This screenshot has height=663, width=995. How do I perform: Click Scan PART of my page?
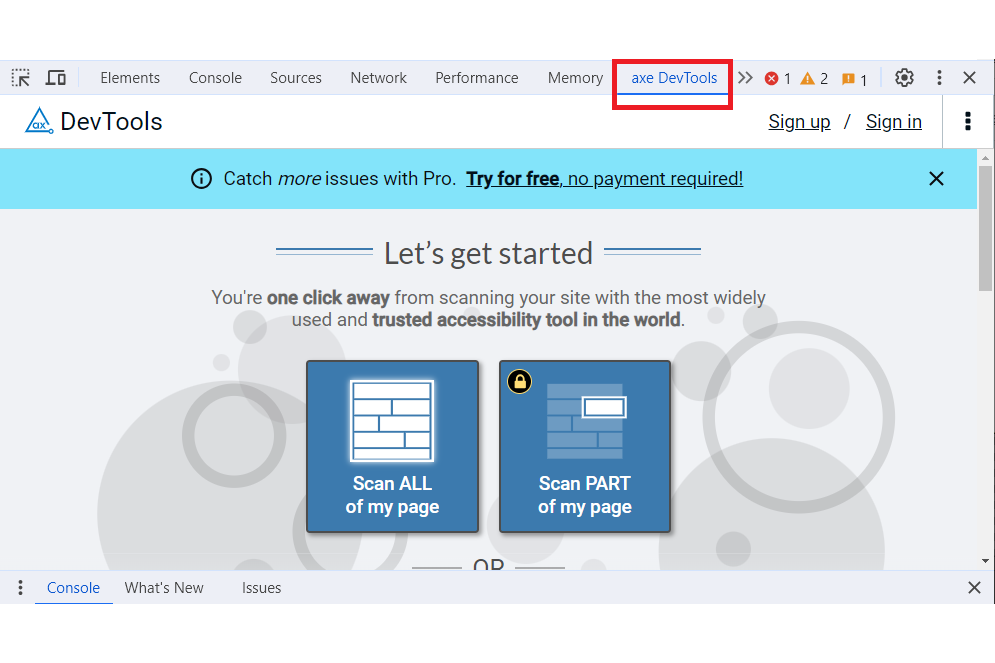click(585, 446)
